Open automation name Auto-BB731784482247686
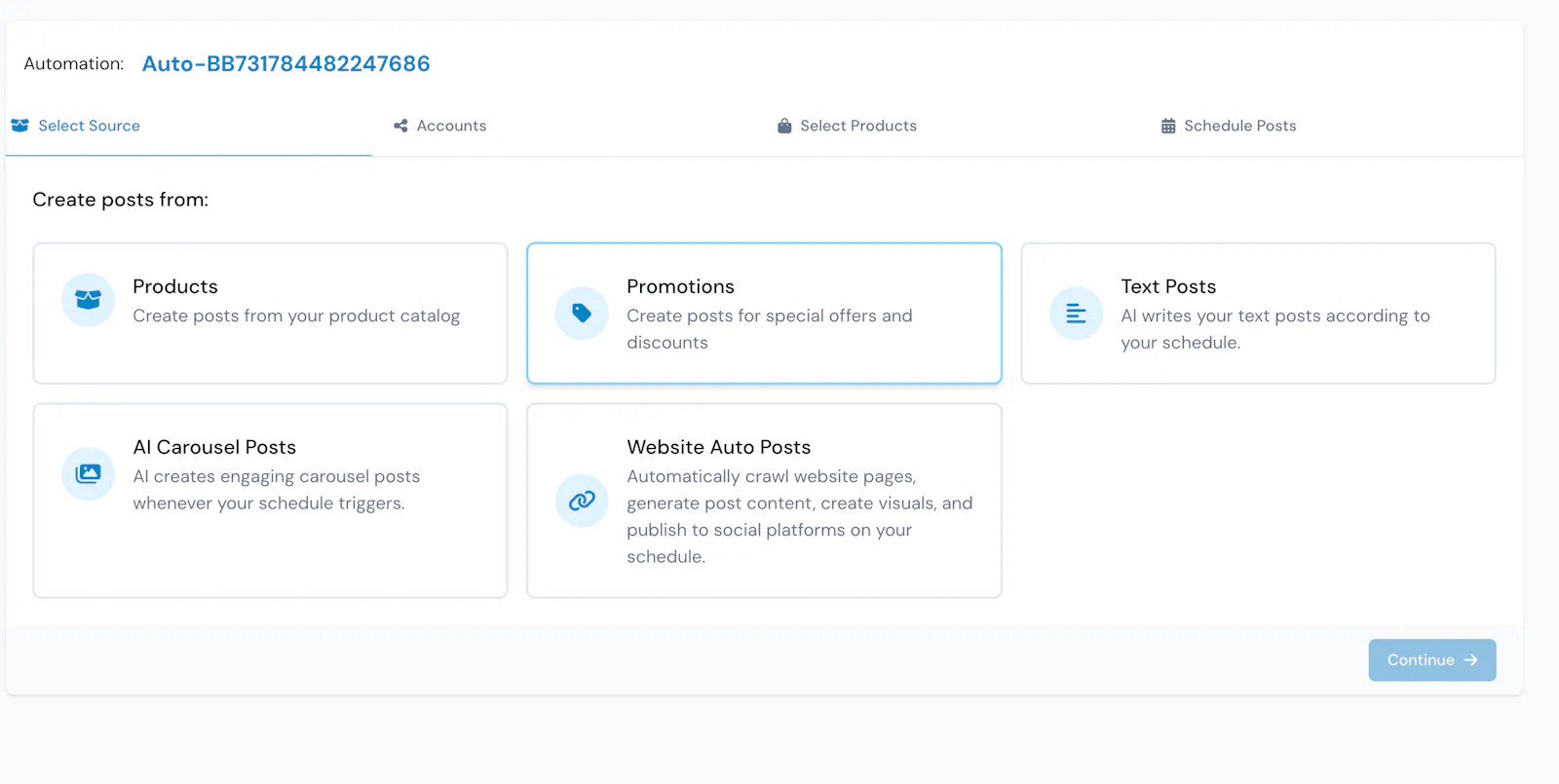Viewport: 1559px width, 784px height. (285, 63)
